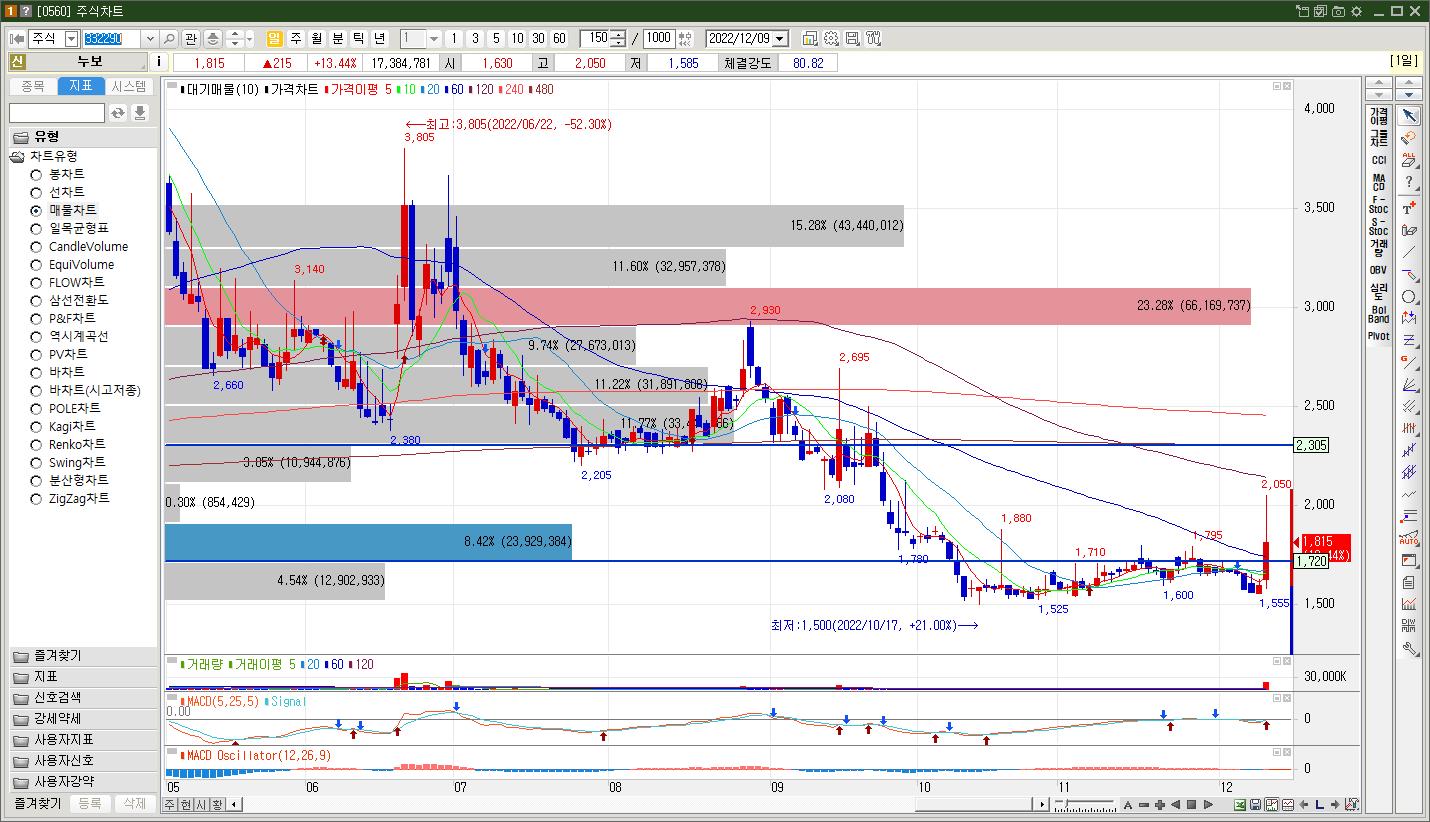Click the OBV indicator shortcut button
1430x822 pixels.
[x=1379, y=270]
